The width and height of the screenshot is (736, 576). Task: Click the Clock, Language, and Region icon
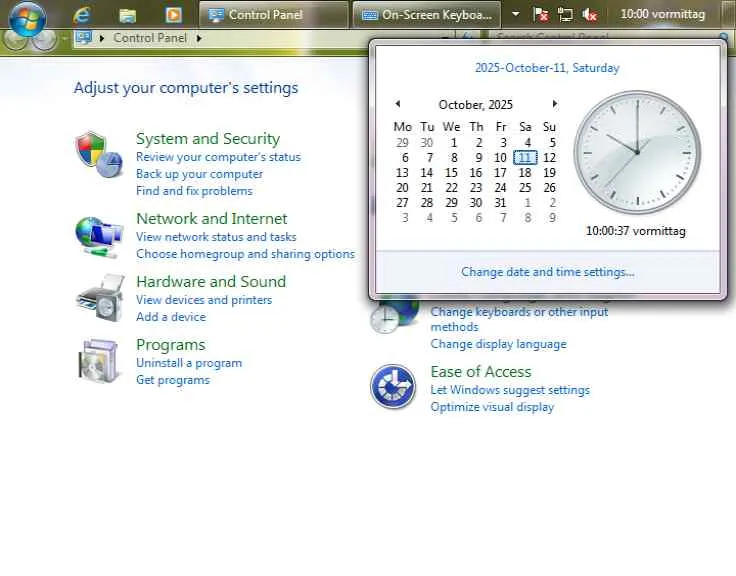394,317
